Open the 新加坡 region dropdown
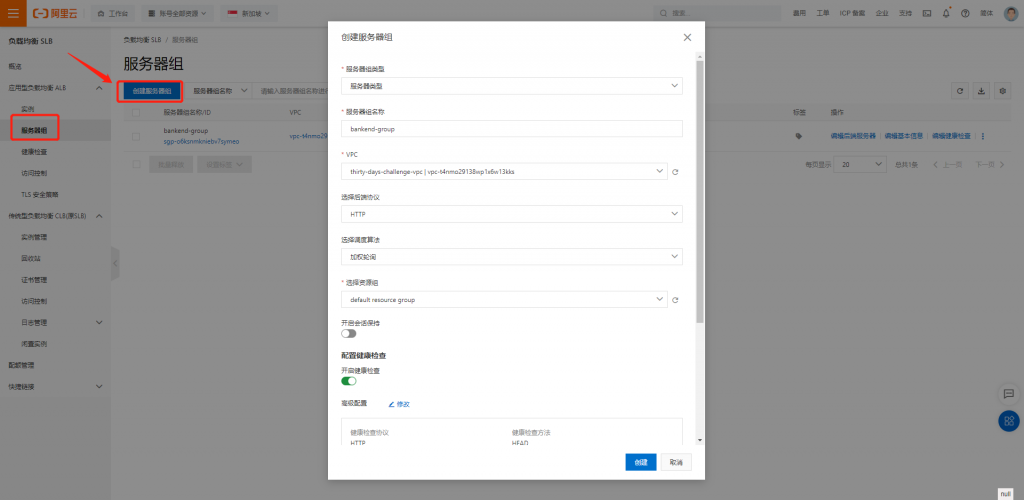Image resolution: width=1024 pixels, height=500 pixels. click(249, 13)
